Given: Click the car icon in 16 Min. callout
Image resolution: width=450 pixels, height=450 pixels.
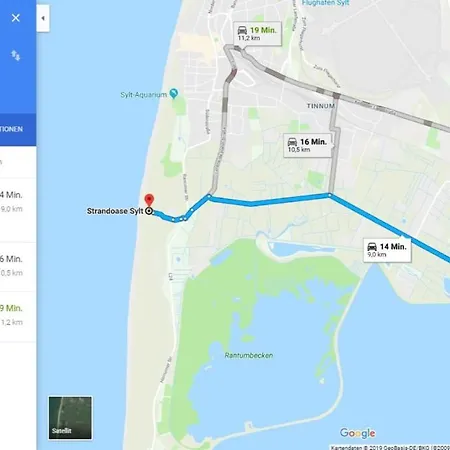Looking at the screenshot, I should point(292,142).
